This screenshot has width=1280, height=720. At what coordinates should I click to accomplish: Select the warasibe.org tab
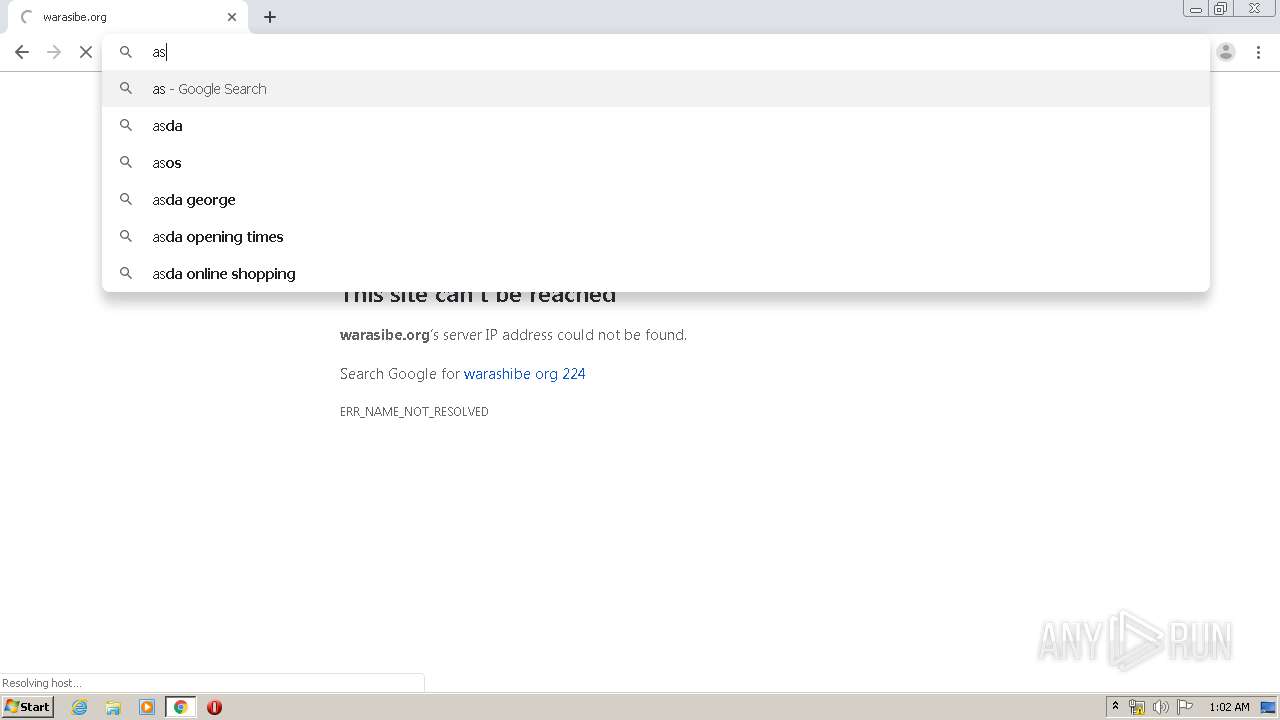click(x=127, y=17)
